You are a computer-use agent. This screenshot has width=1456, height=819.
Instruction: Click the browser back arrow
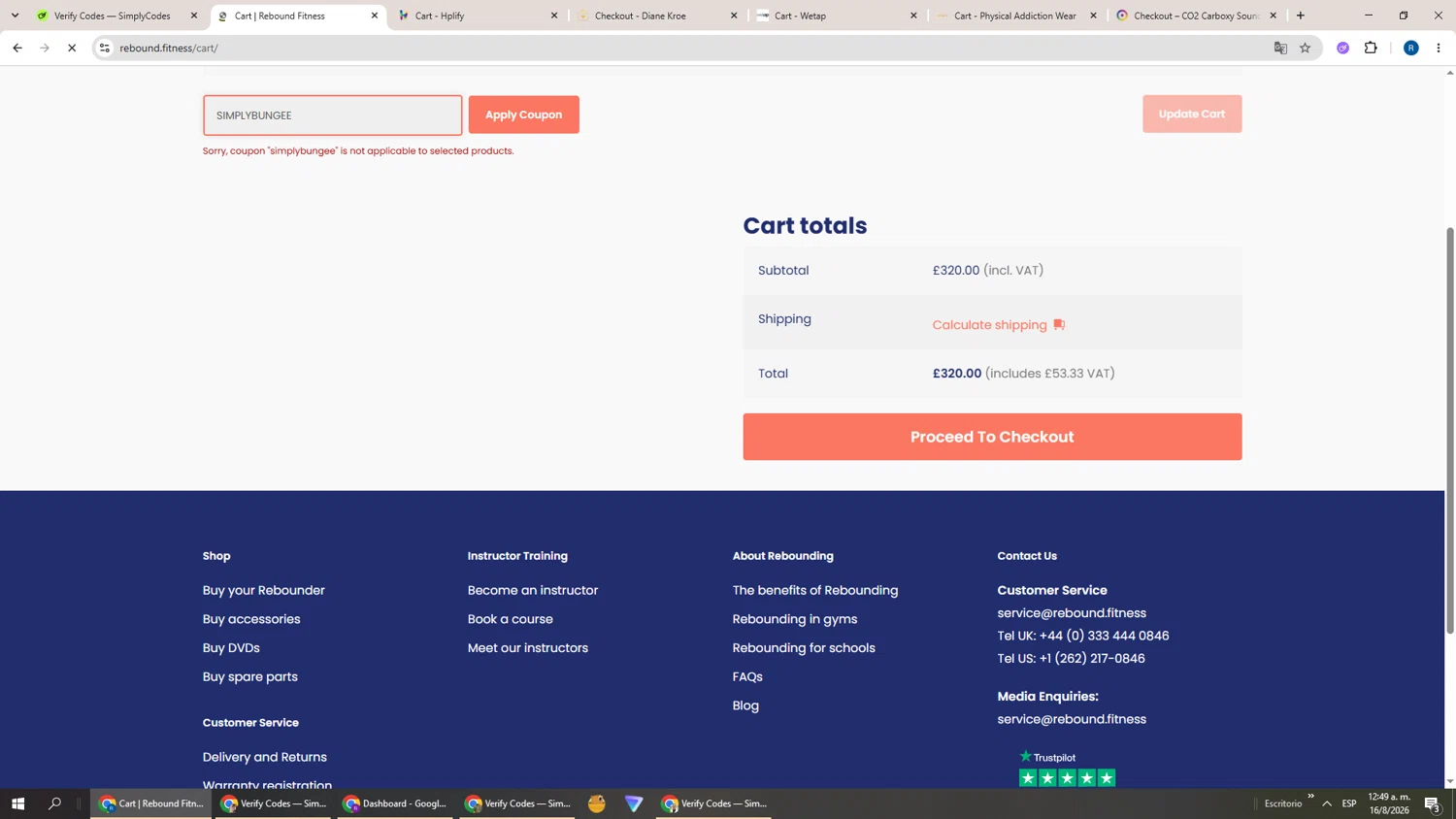coord(17,48)
